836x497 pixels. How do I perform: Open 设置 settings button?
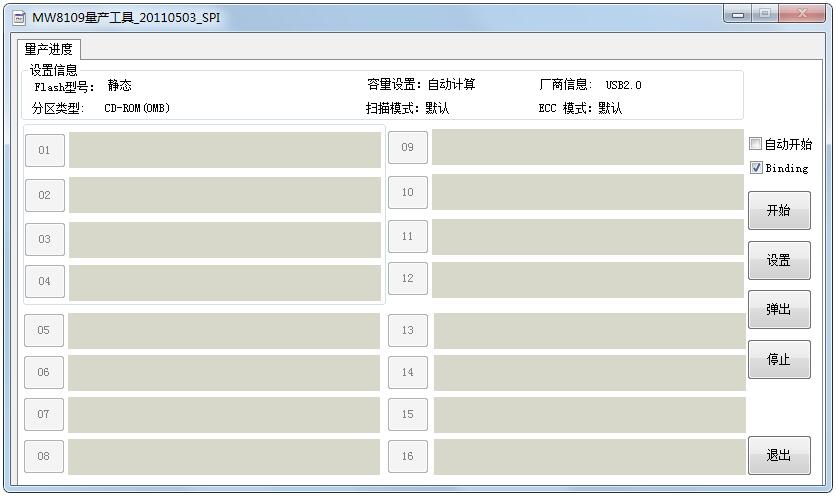tap(779, 261)
